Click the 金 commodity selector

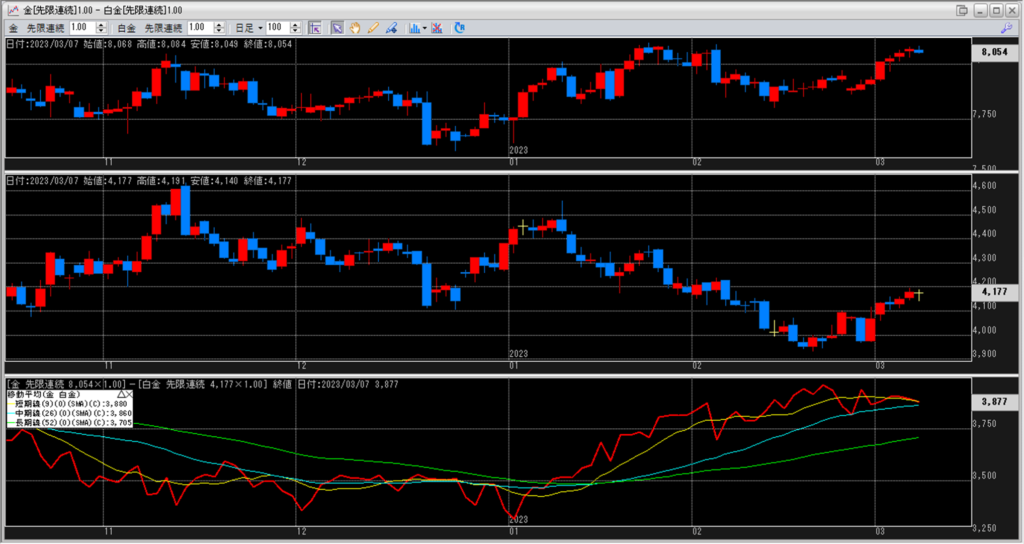pos(12,27)
